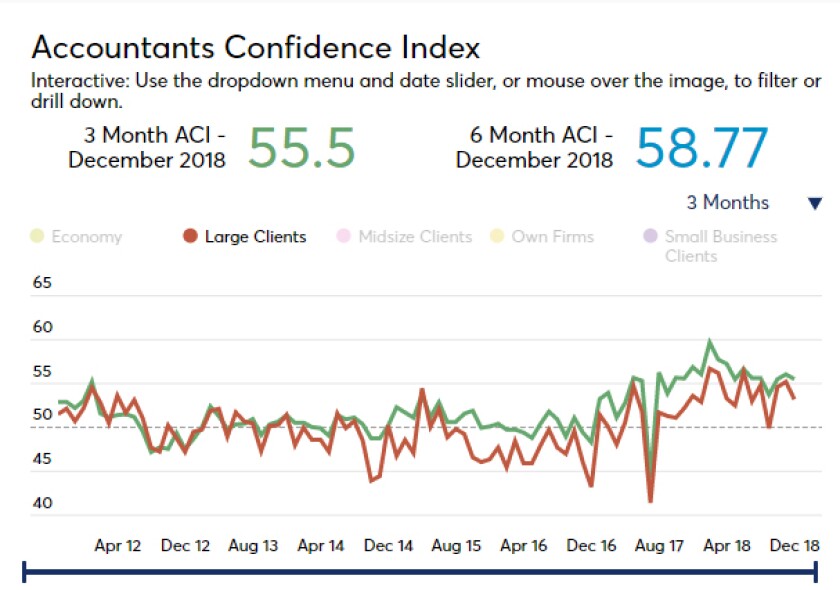Toggle the Economy series label

(87, 237)
